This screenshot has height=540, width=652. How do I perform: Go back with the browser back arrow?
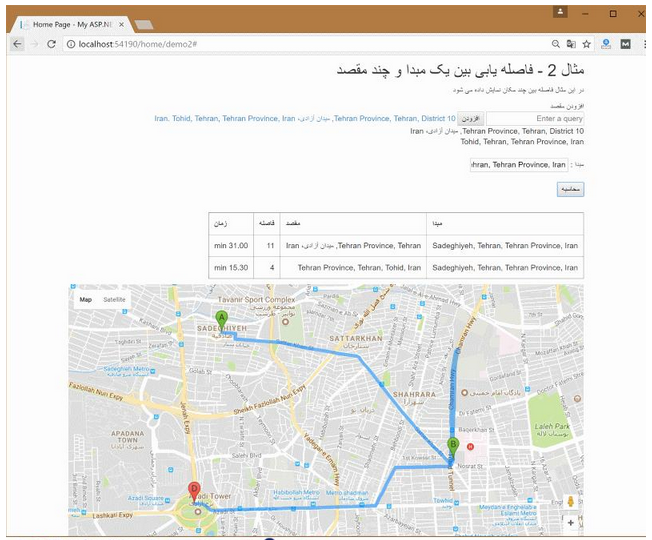[17, 44]
